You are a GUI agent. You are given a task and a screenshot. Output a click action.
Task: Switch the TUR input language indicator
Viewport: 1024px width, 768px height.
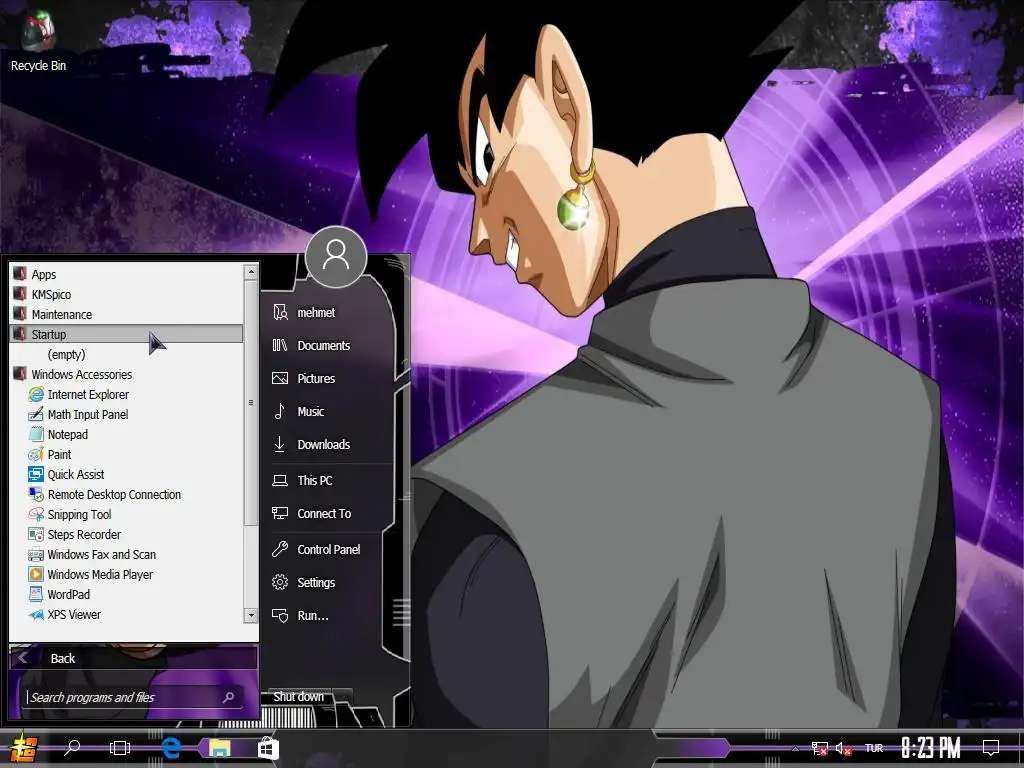tap(874, 748)
